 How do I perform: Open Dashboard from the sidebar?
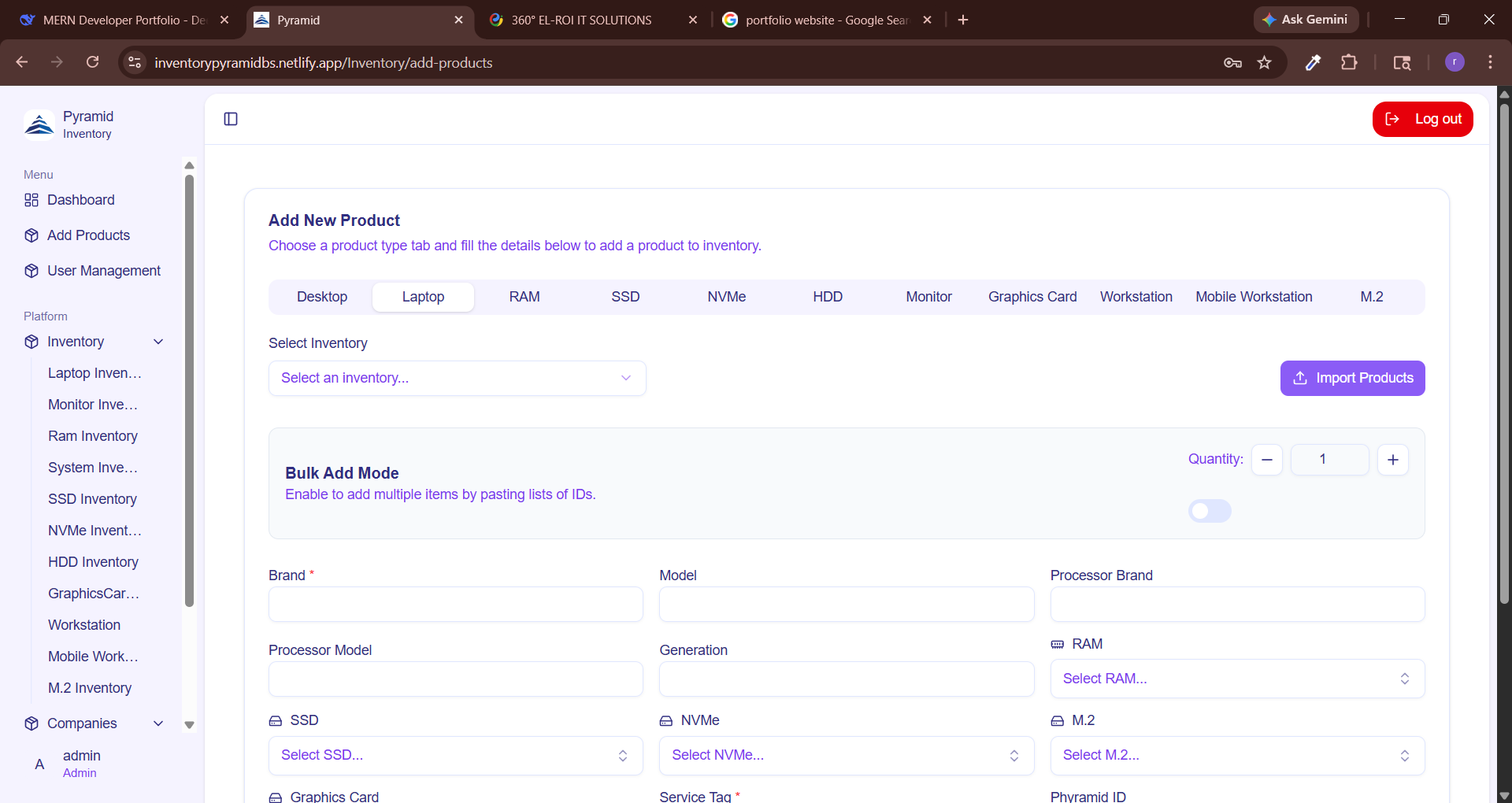point(80,200)
